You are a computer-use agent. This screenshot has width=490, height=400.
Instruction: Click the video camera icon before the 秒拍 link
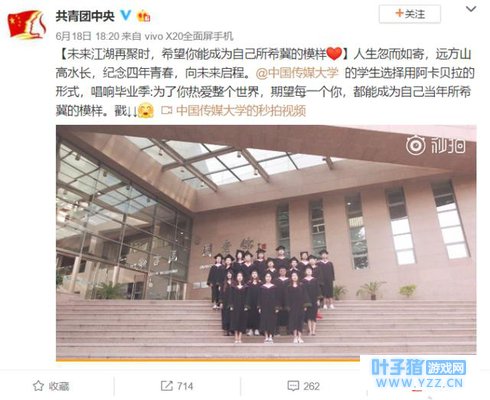[x=167, y=110]
